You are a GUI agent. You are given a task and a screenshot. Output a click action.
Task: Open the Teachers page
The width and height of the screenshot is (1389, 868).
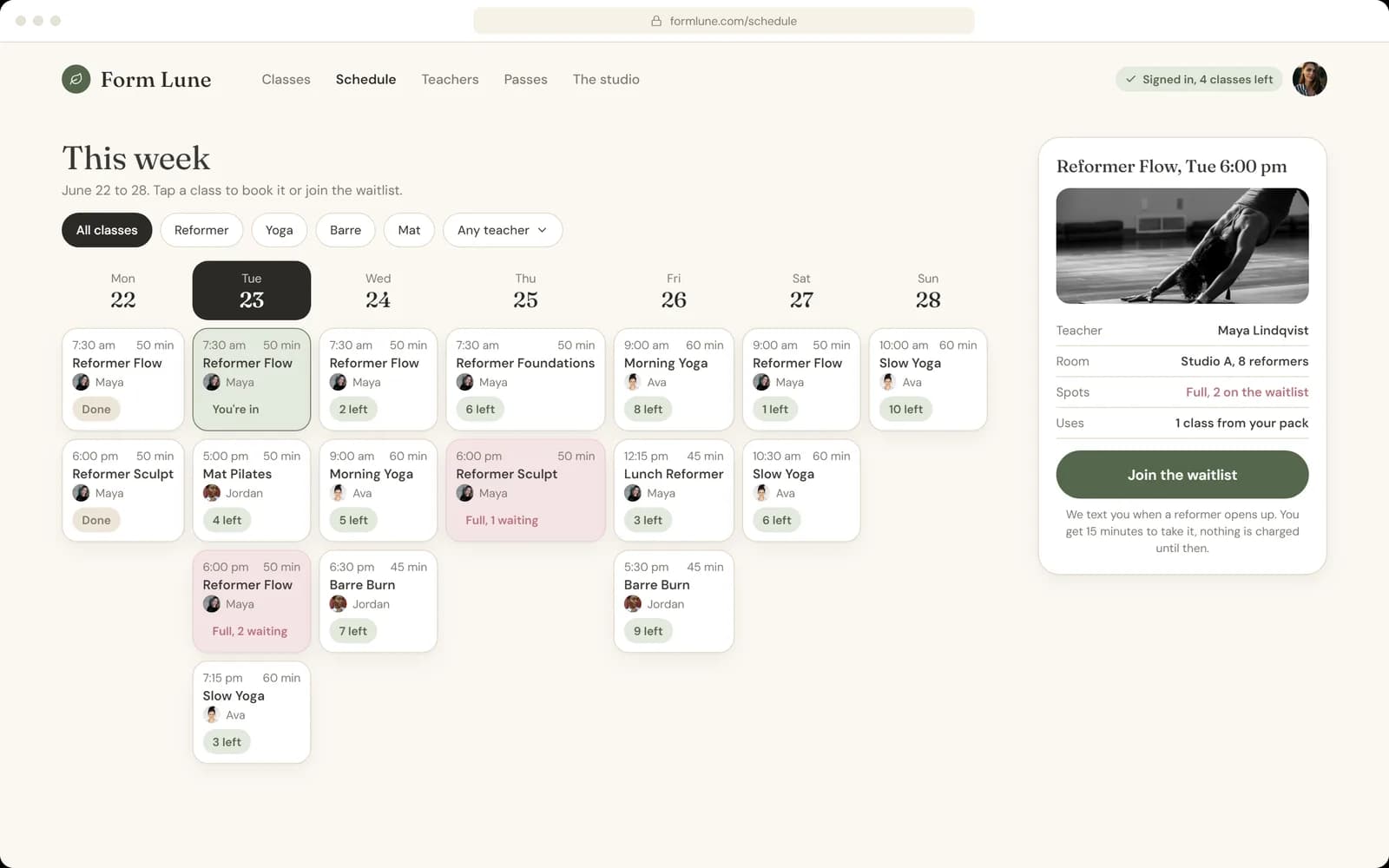coord(450,79)
